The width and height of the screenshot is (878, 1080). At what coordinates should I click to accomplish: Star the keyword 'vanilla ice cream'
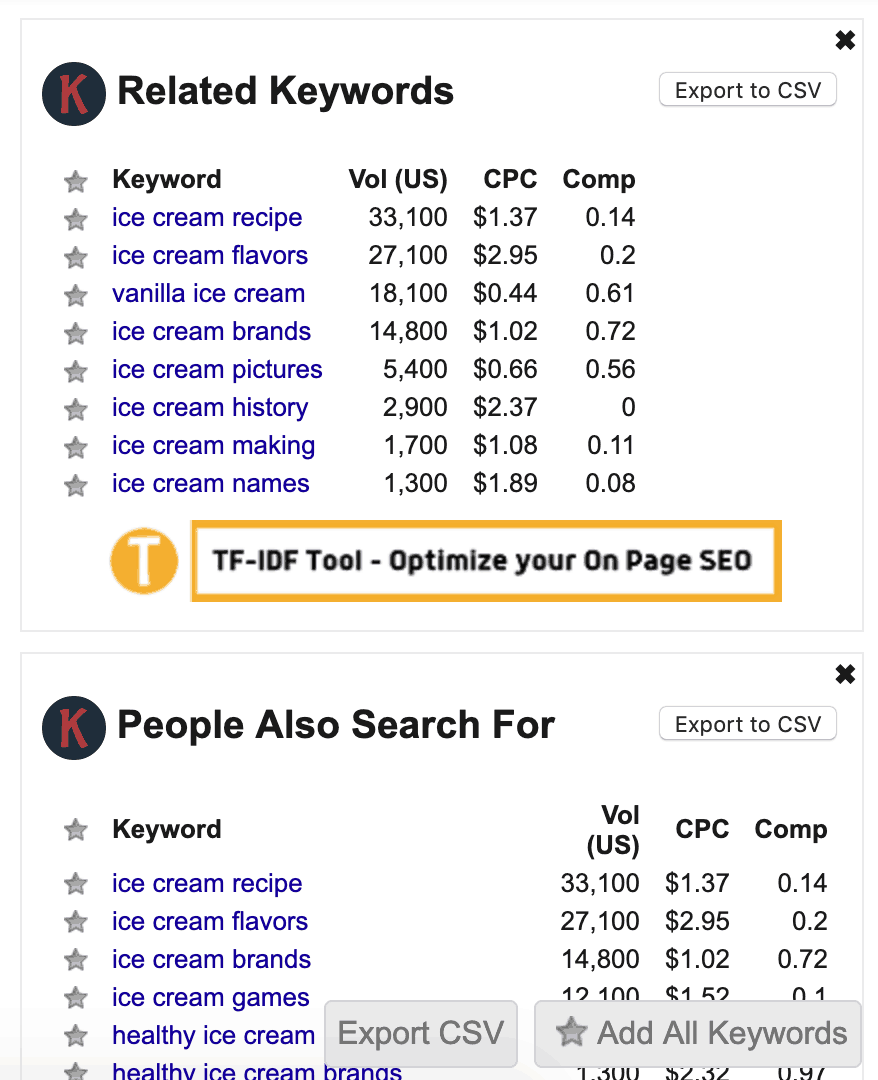coord(75,294)
